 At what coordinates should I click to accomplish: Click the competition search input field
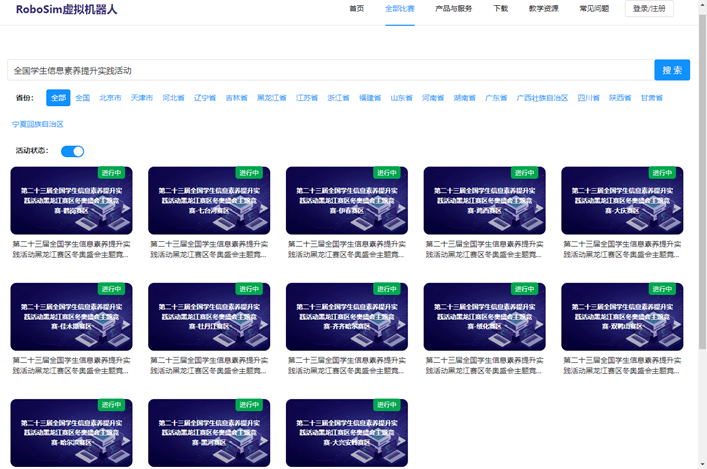(330, 70)
